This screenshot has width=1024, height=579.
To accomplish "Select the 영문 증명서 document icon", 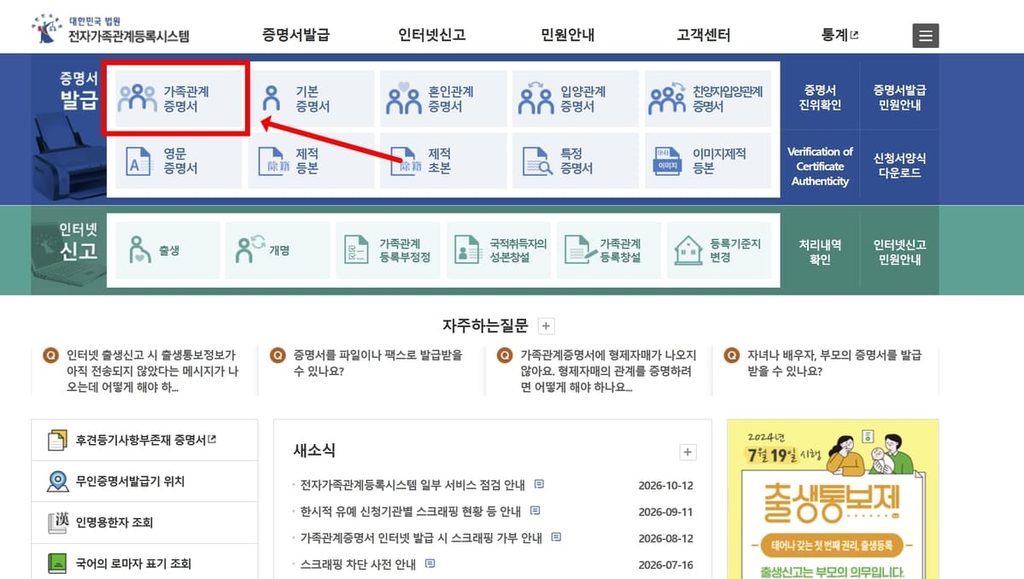I will pyautogui.click(x=138, y=161).
